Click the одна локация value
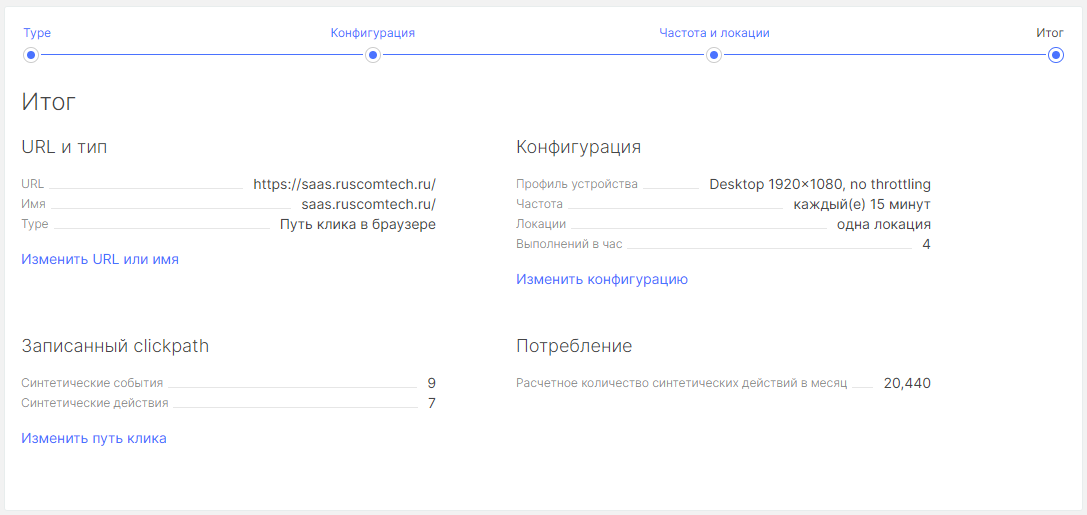1087x515 pixels. [x=883, y=224]
